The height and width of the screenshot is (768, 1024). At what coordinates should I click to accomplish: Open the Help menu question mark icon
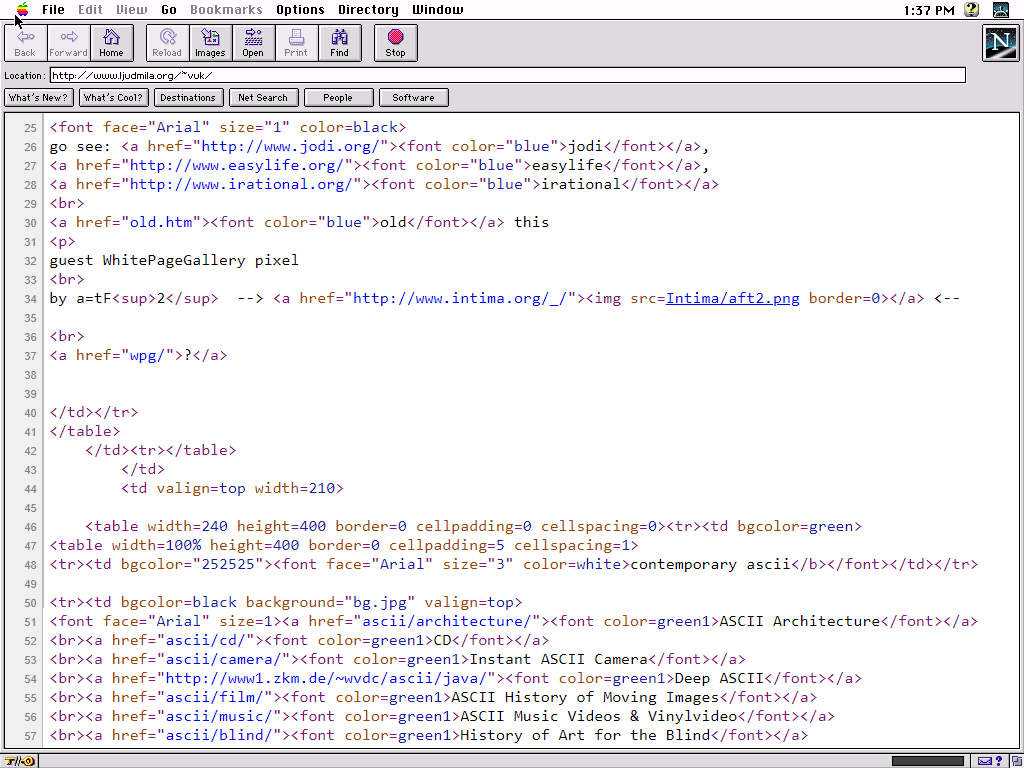click(971, 10)
